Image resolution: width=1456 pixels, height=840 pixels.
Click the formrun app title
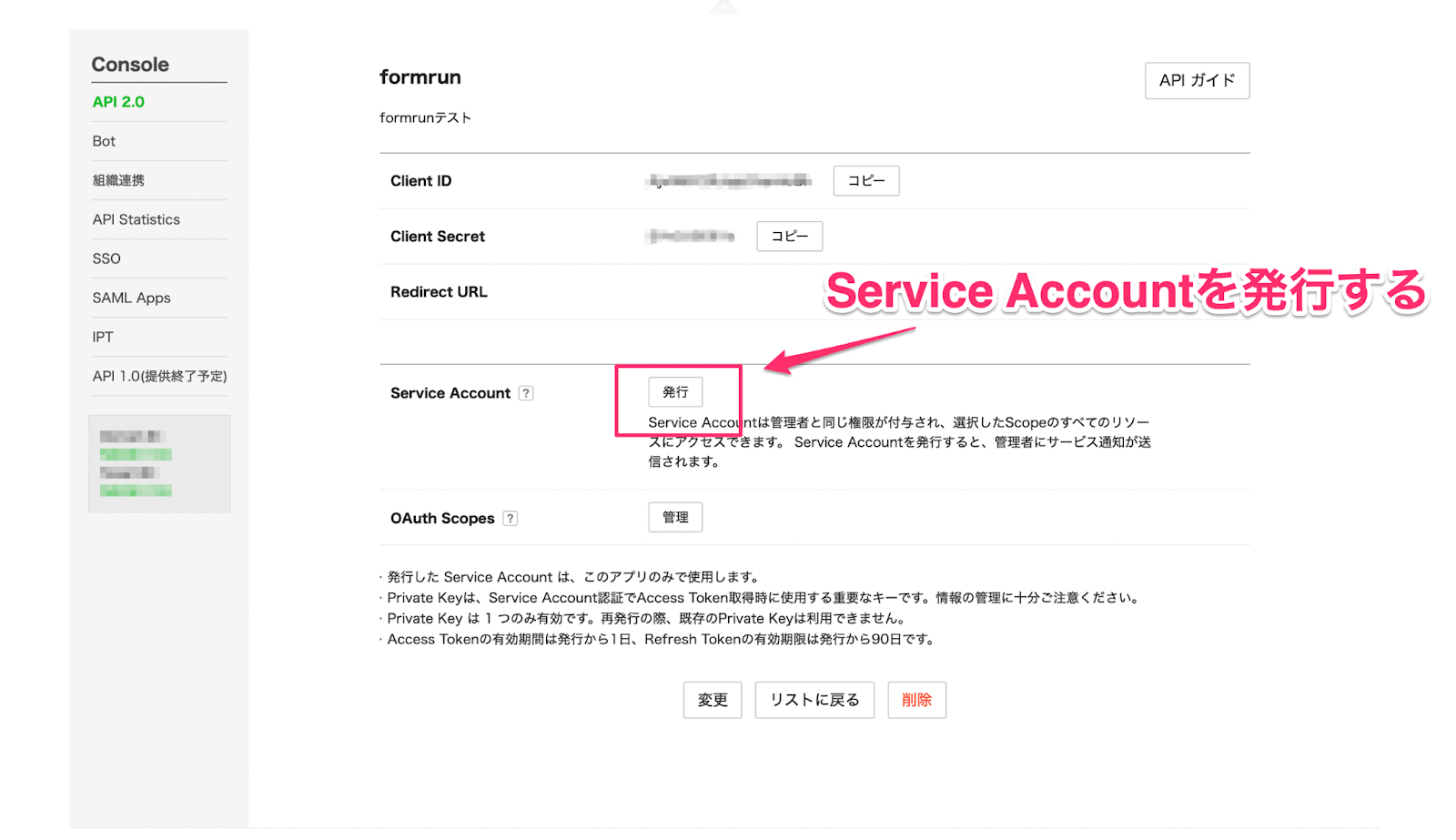(420, 77)
